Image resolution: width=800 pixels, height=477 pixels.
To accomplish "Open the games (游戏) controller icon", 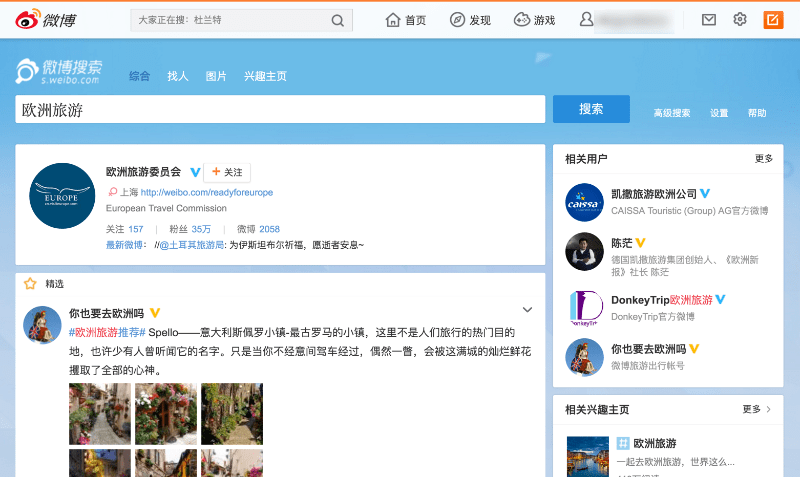I will pyautogui.click(x=521, y=20).
